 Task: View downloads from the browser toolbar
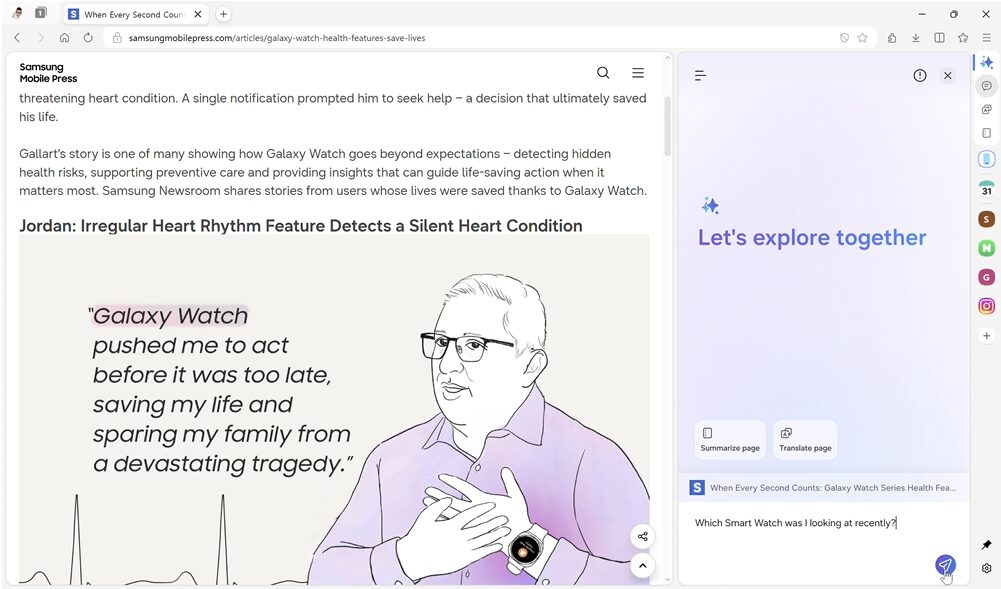[x=916, y=37]
